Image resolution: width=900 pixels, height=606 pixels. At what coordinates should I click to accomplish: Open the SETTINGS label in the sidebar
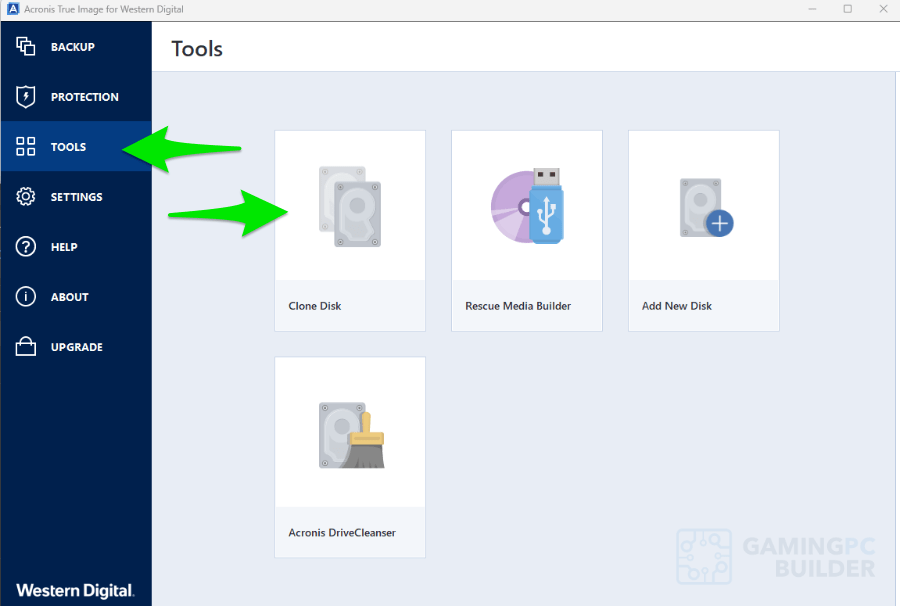click(x=76, y=197)
